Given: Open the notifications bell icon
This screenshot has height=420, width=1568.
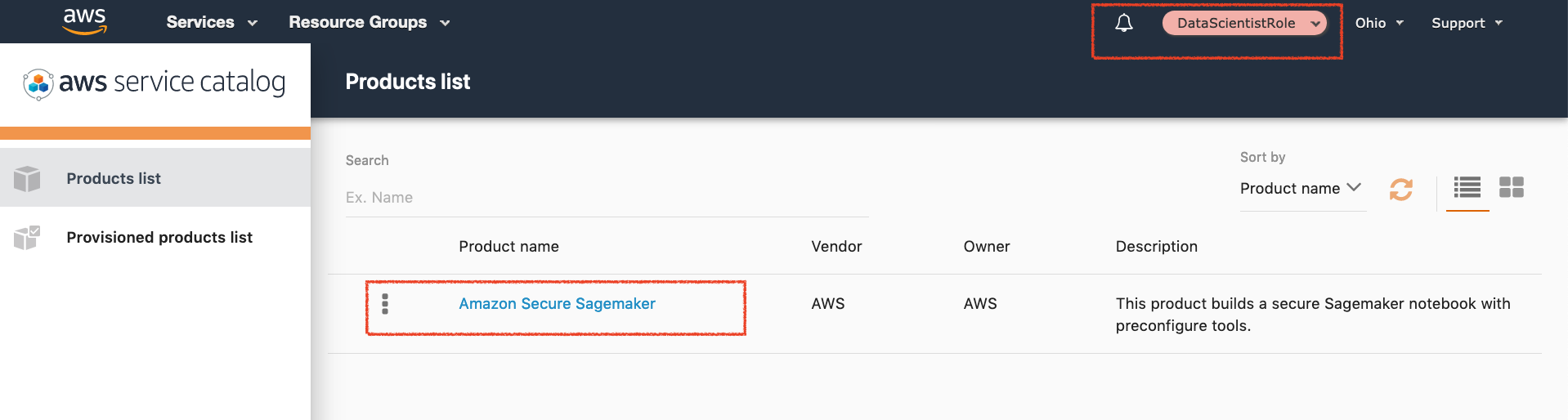Looking at the screenshot, I should tap(1124, 23).
